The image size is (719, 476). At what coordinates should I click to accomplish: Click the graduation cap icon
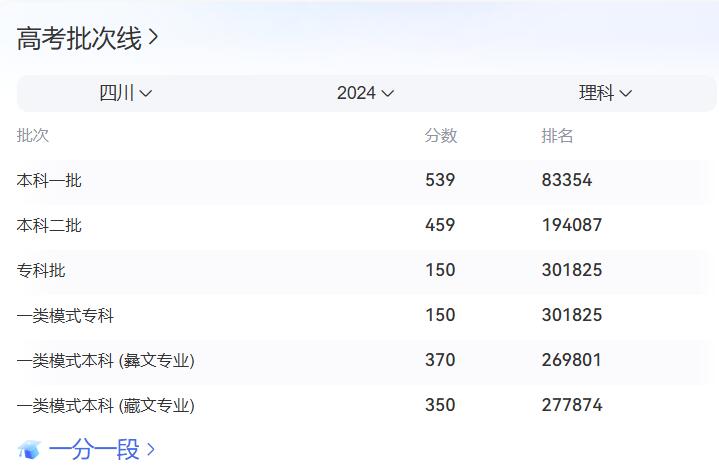(29, 450)
